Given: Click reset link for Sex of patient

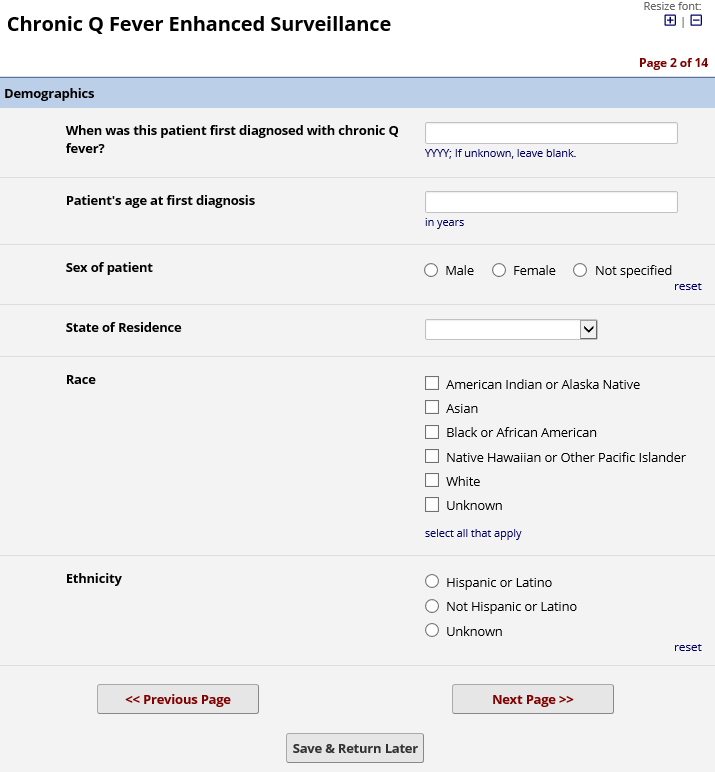Looking at the screenshot, I should [687, 286].
